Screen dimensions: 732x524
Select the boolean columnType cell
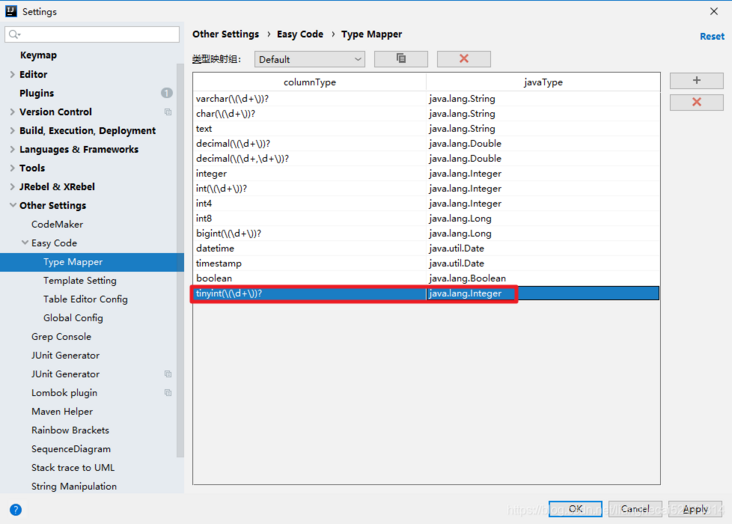point(310,278)
